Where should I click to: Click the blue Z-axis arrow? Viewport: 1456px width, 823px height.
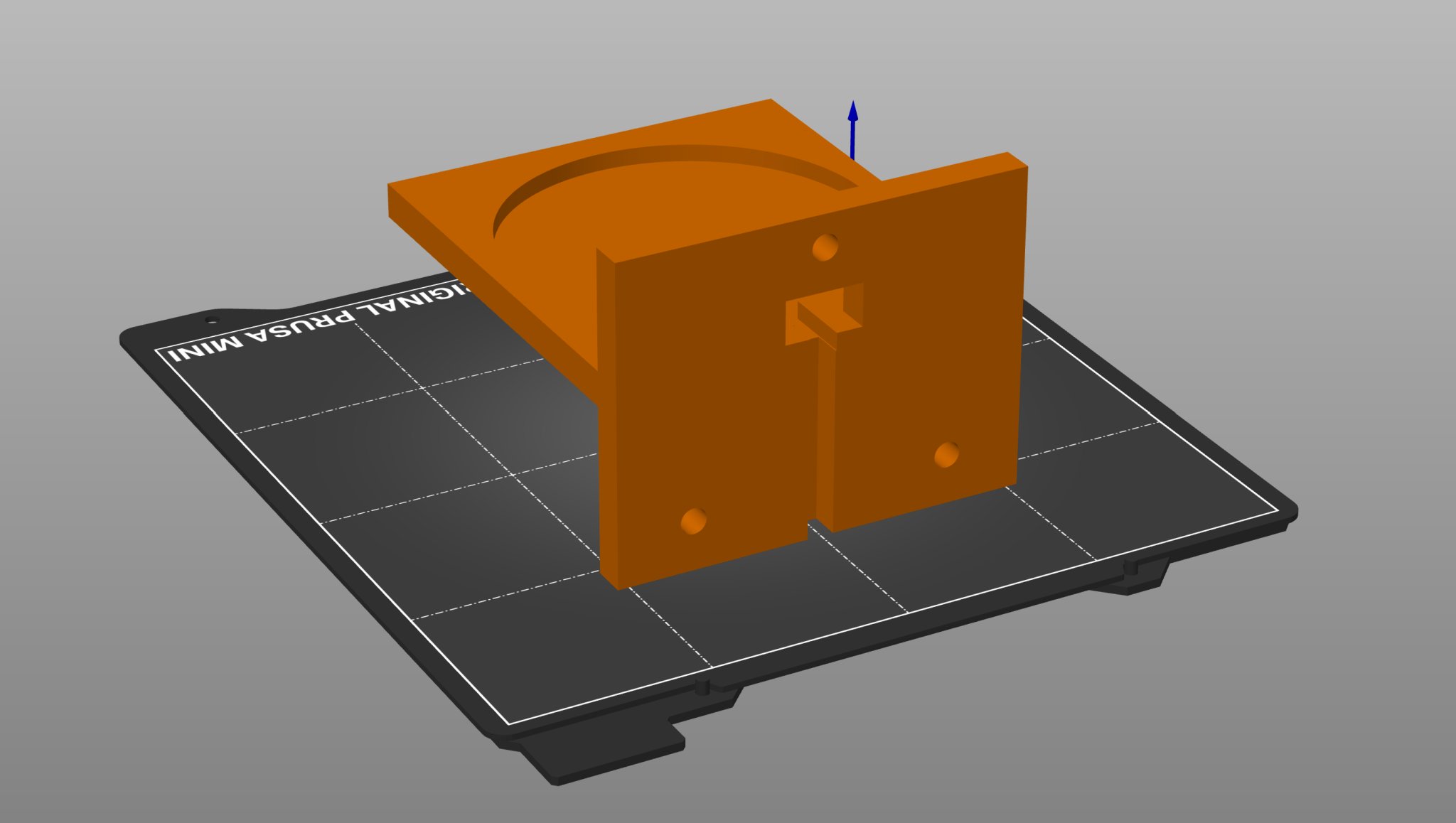(x=852, y=128)
